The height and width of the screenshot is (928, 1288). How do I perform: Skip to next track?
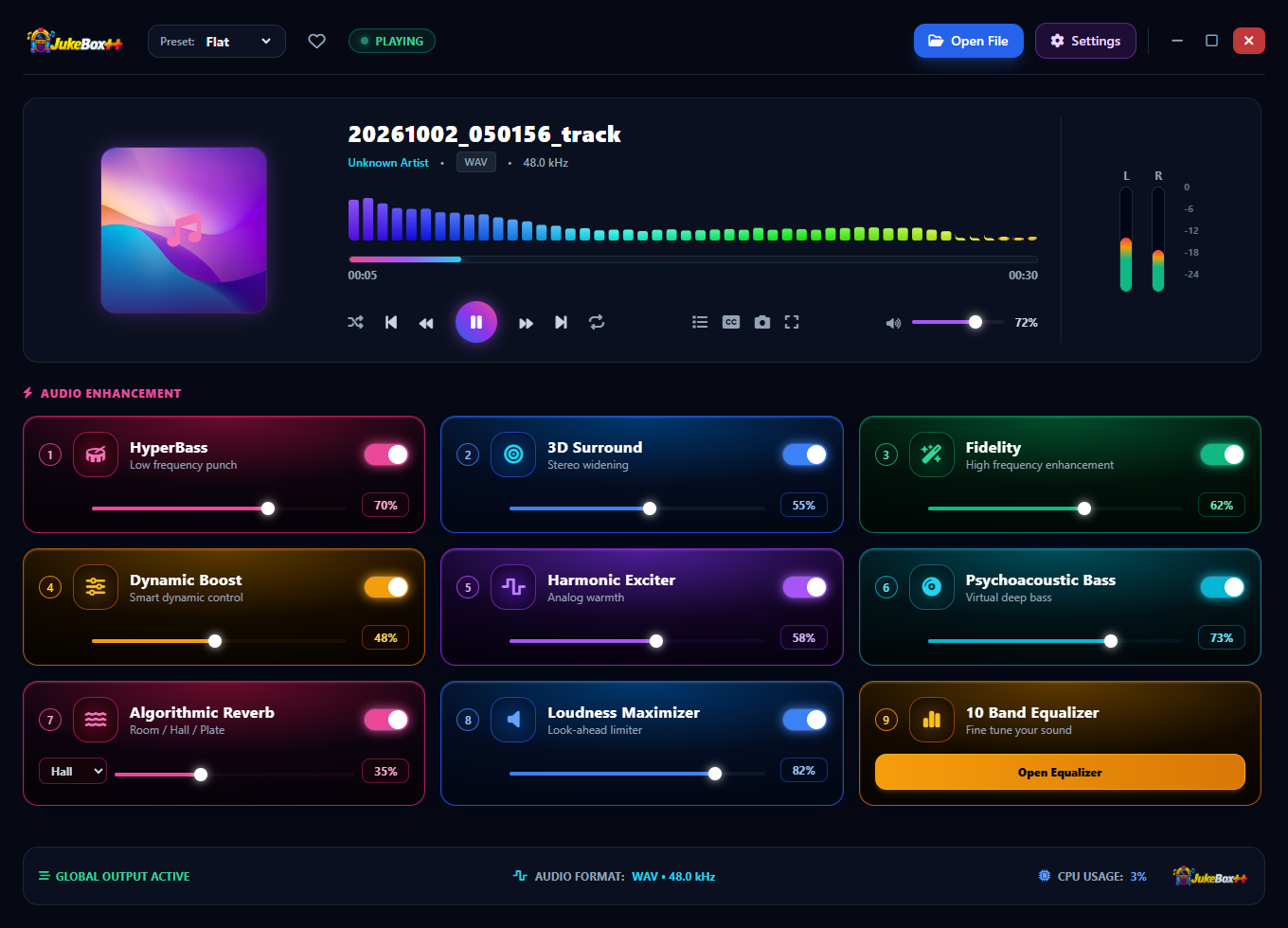(x=562, y=323)
